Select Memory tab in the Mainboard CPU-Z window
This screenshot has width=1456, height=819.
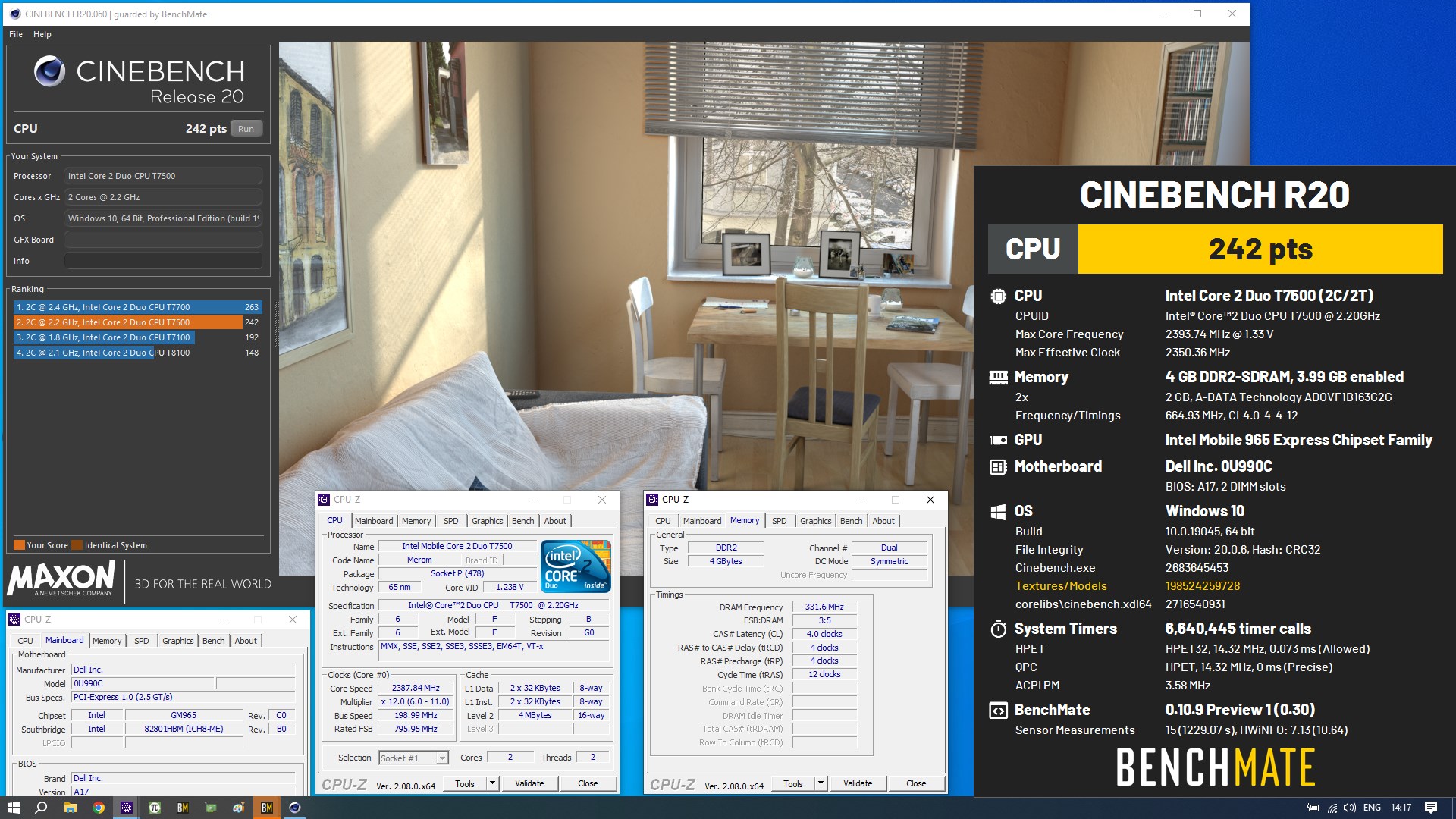107,641
